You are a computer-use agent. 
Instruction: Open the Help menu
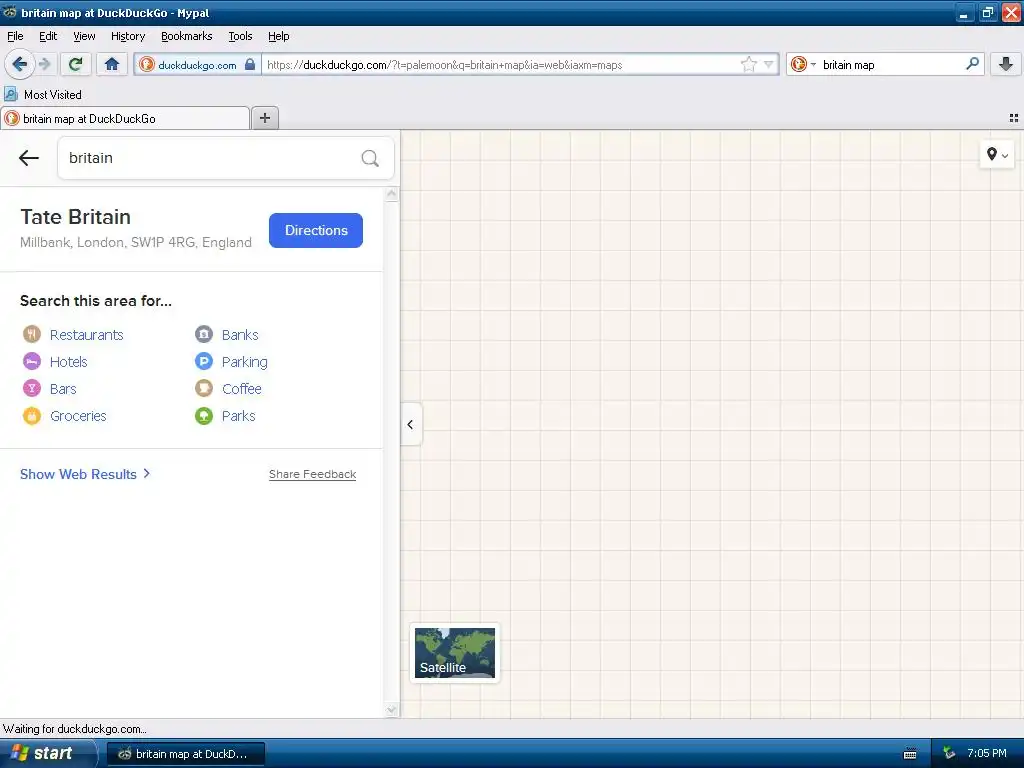coord(278,36)
